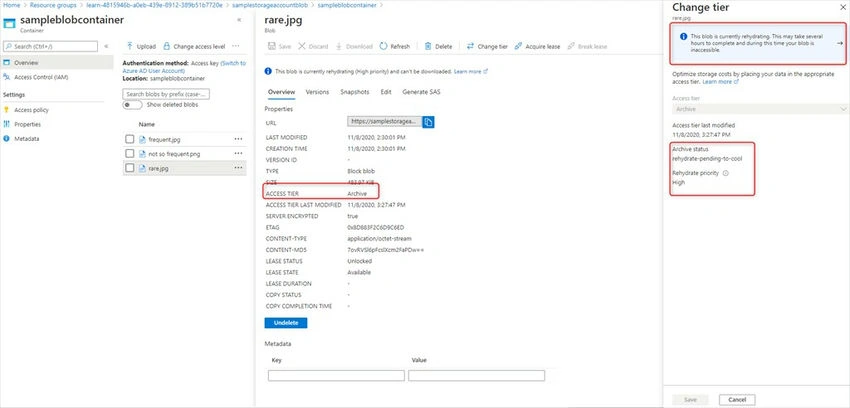Switch to the Edit tab
Image resolution: width=850 pixels, height=408 pixels.
(x=386, y=92)
